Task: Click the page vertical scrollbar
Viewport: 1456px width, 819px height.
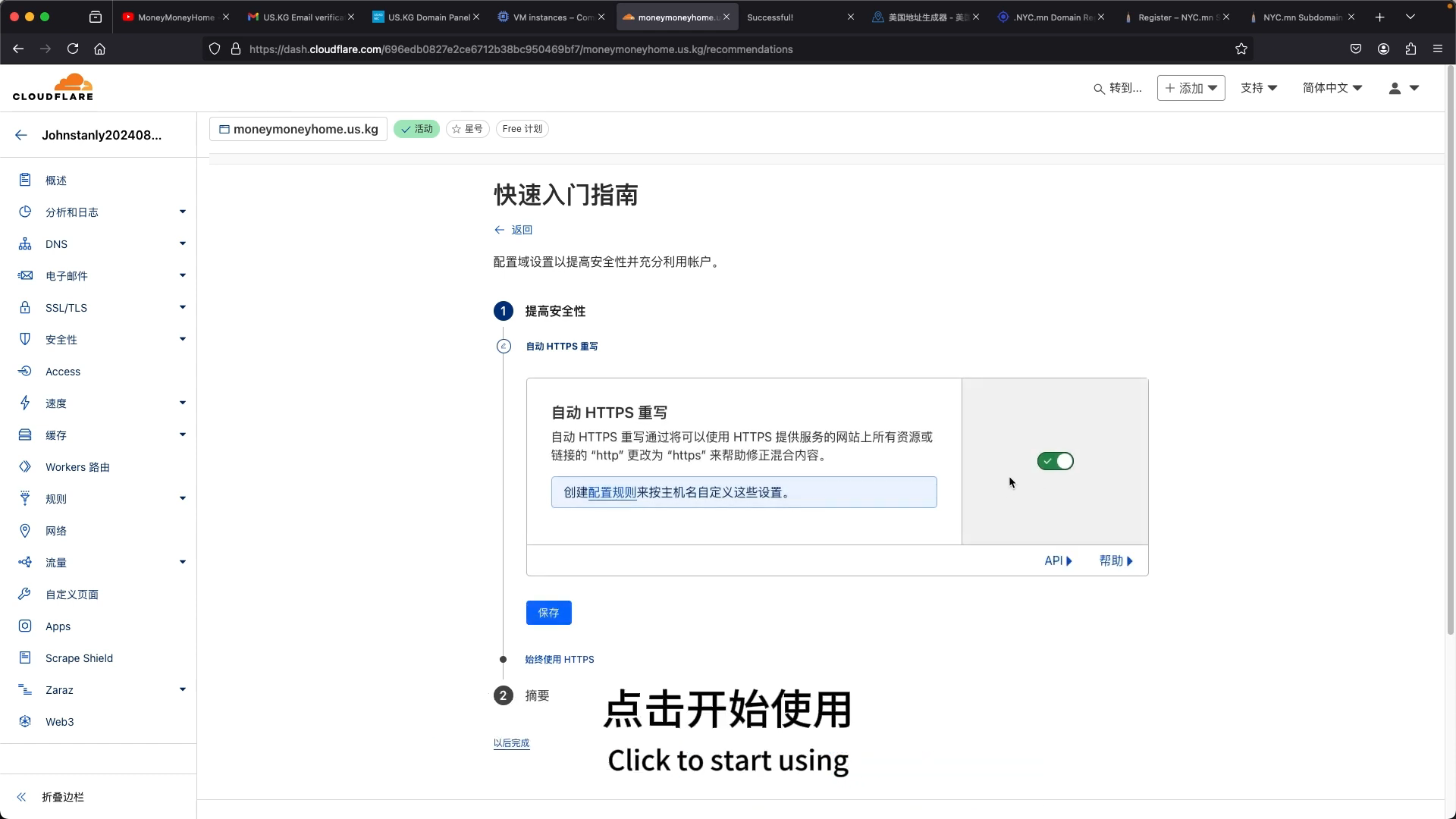Action: [x=1451, y=349]
